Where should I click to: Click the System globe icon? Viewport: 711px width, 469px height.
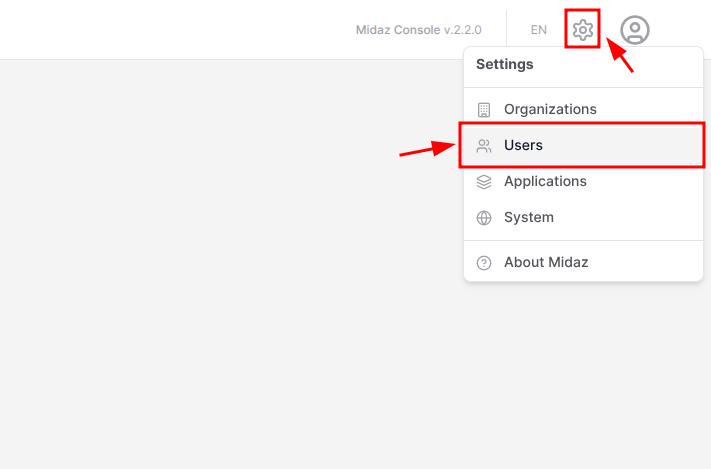(484, 218)
